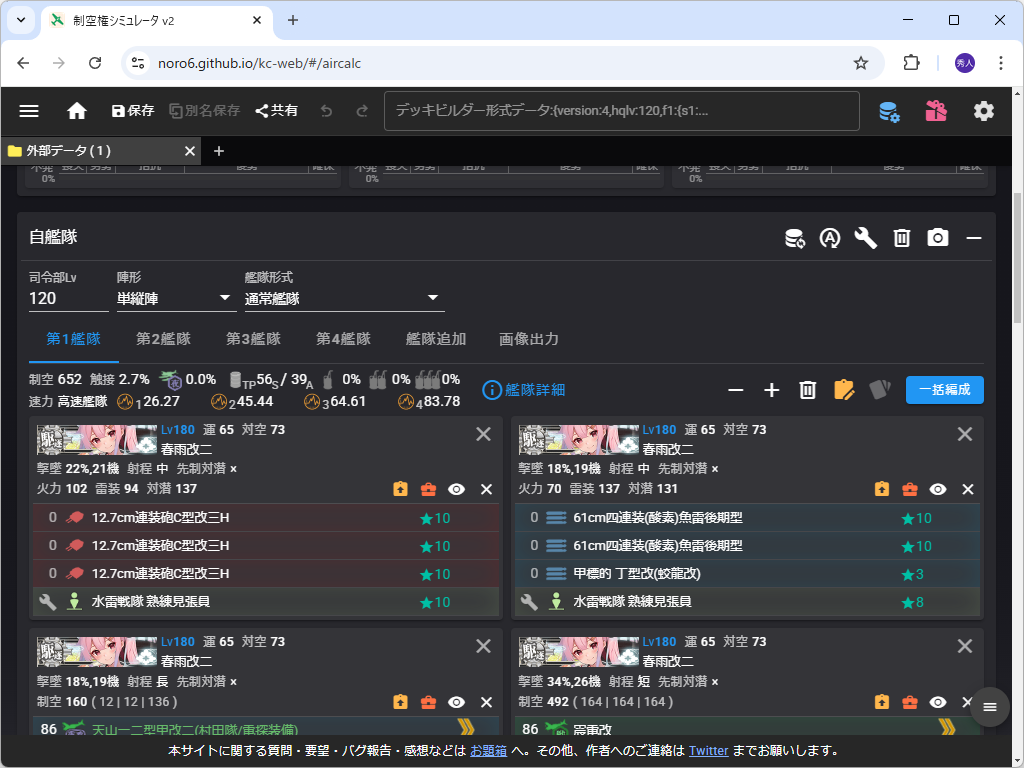This screenshot has height=768, width=1024.
Task: Click the ship database icon next to gift icon
Action: 888,110
